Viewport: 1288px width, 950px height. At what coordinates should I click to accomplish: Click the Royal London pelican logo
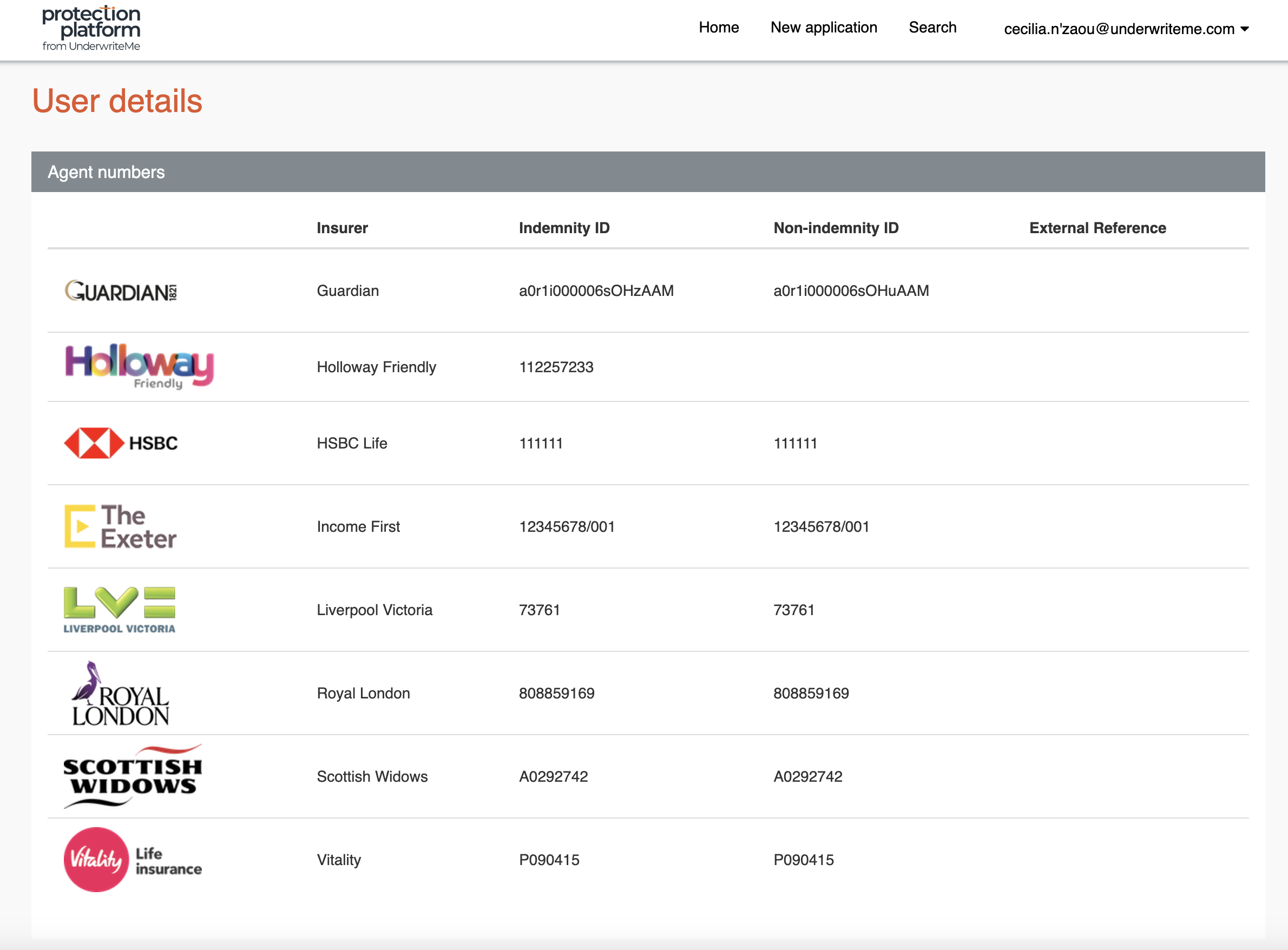pyautogui.click(x=120, y=693)
